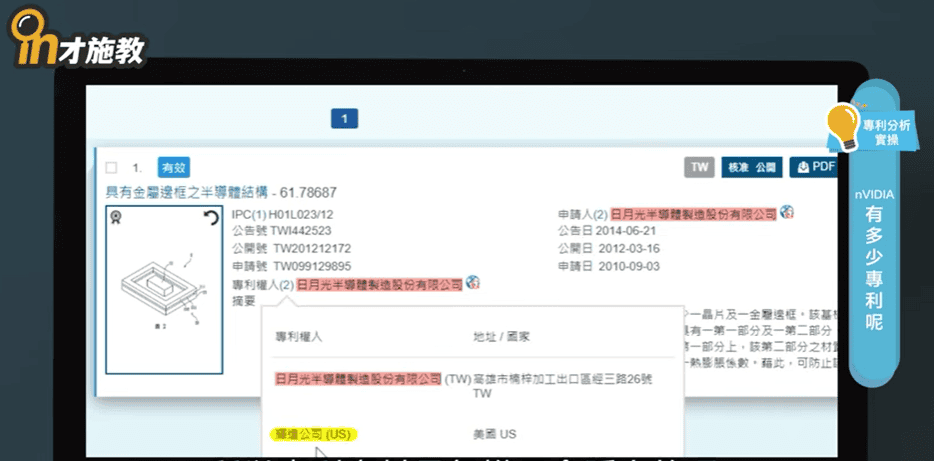Select the yellow highlighted 輝達公司 (US) entry
Screen dimensions: 934x461
(x=315, y=434)
